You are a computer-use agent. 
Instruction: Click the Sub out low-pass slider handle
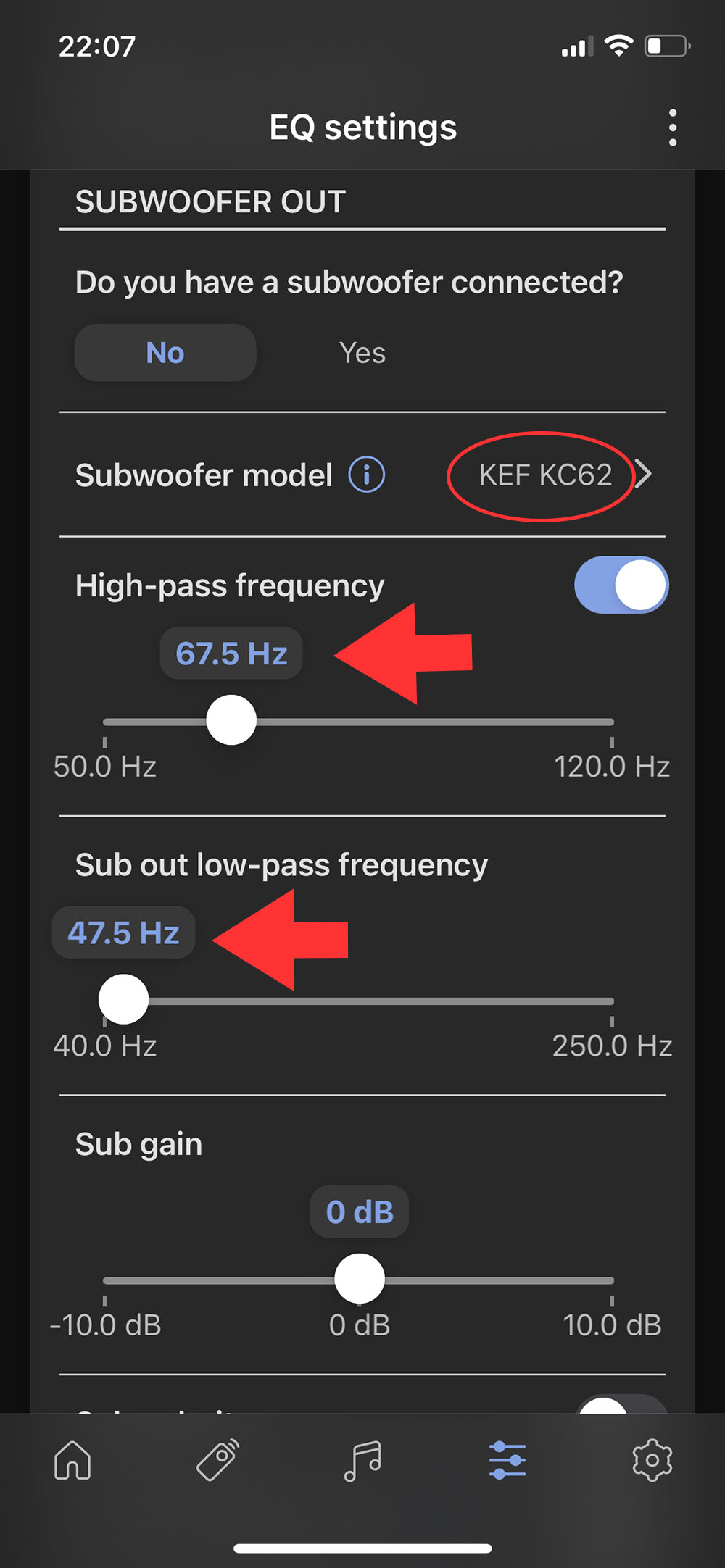coord(124,999)
